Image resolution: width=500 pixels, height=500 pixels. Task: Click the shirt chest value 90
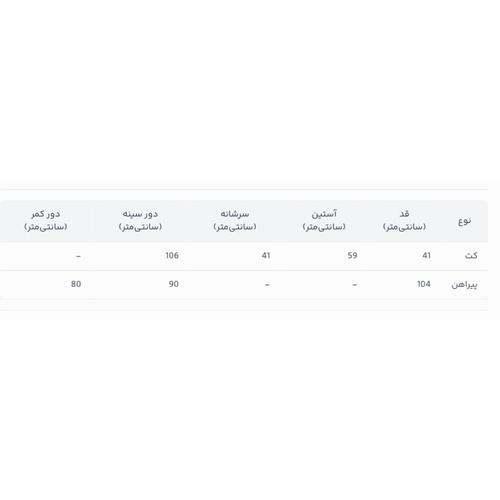[x=174, y=284]
